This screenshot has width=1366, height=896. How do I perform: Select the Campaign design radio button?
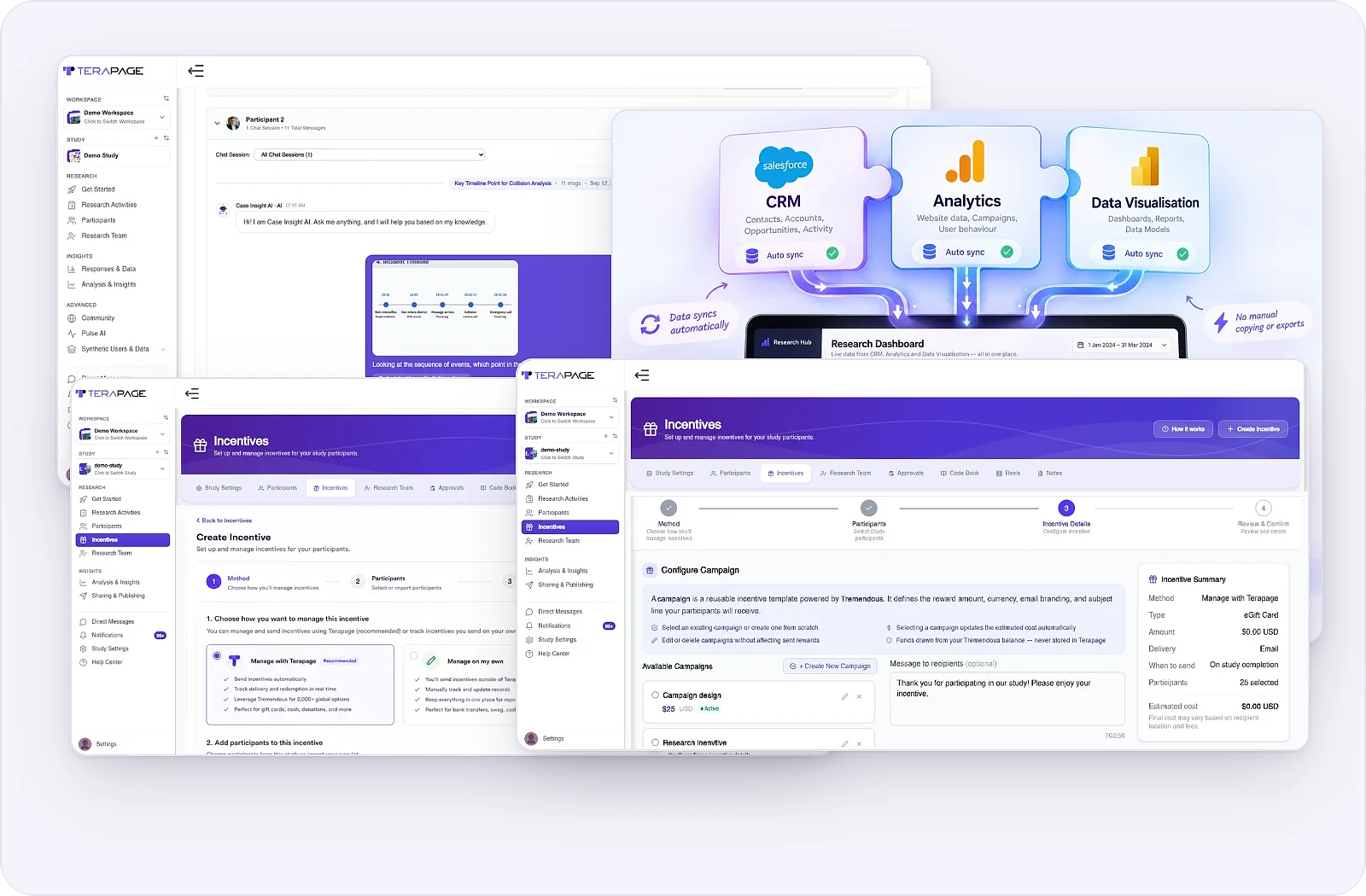tap(656, 695)
